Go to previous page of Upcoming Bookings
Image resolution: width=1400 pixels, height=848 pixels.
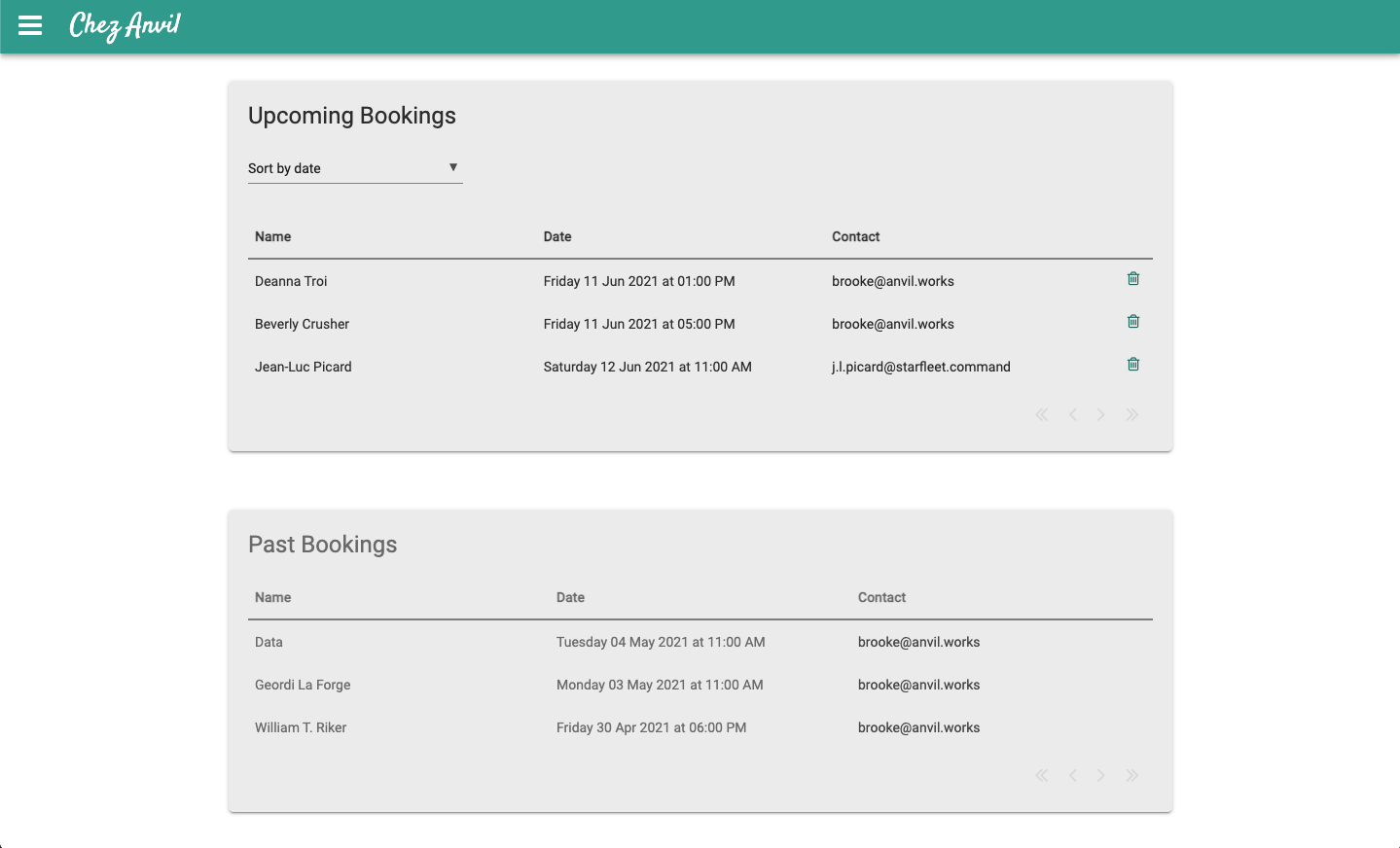click(x=1073, y=415)
